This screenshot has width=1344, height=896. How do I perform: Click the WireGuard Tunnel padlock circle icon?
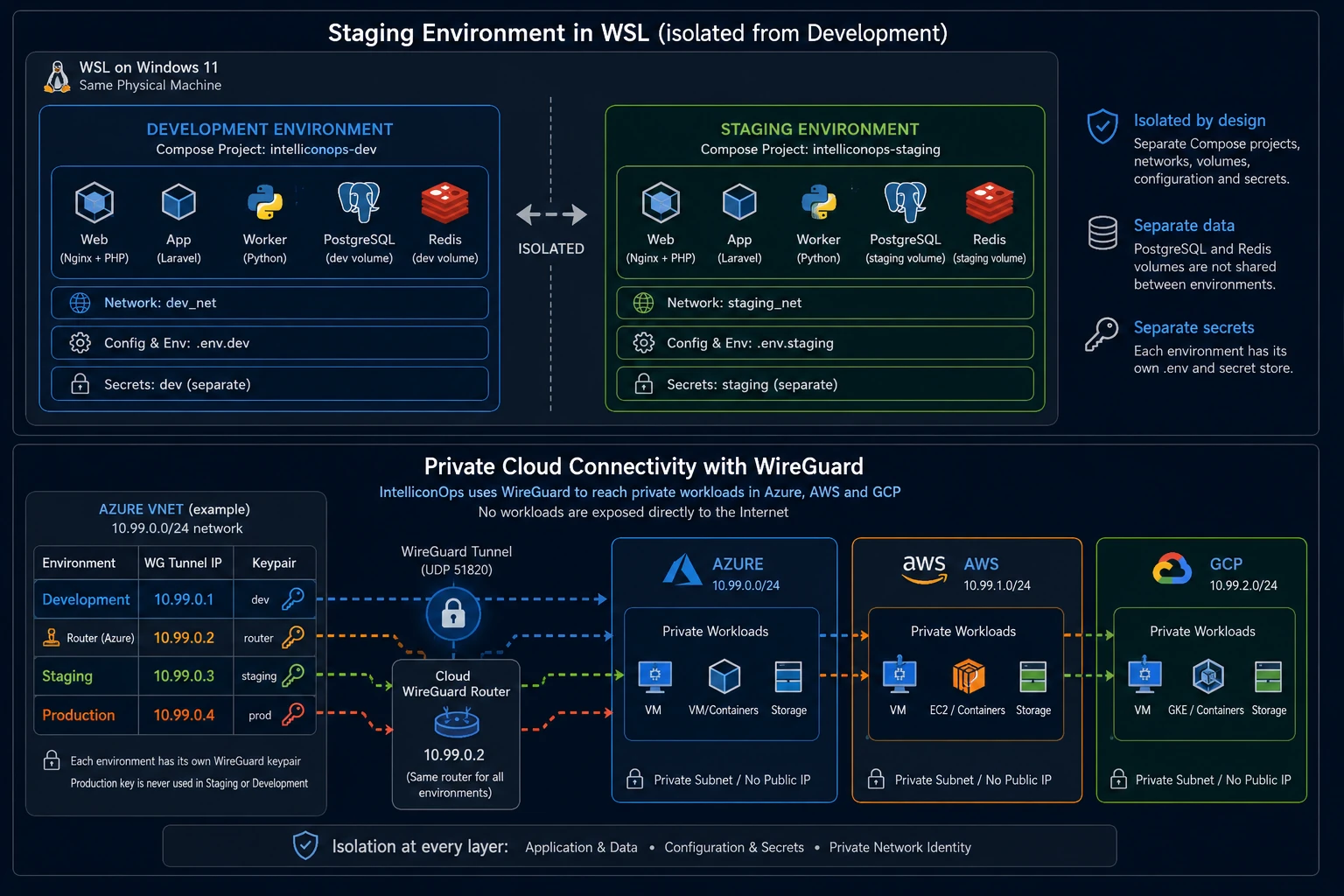(x=453, y=613)
